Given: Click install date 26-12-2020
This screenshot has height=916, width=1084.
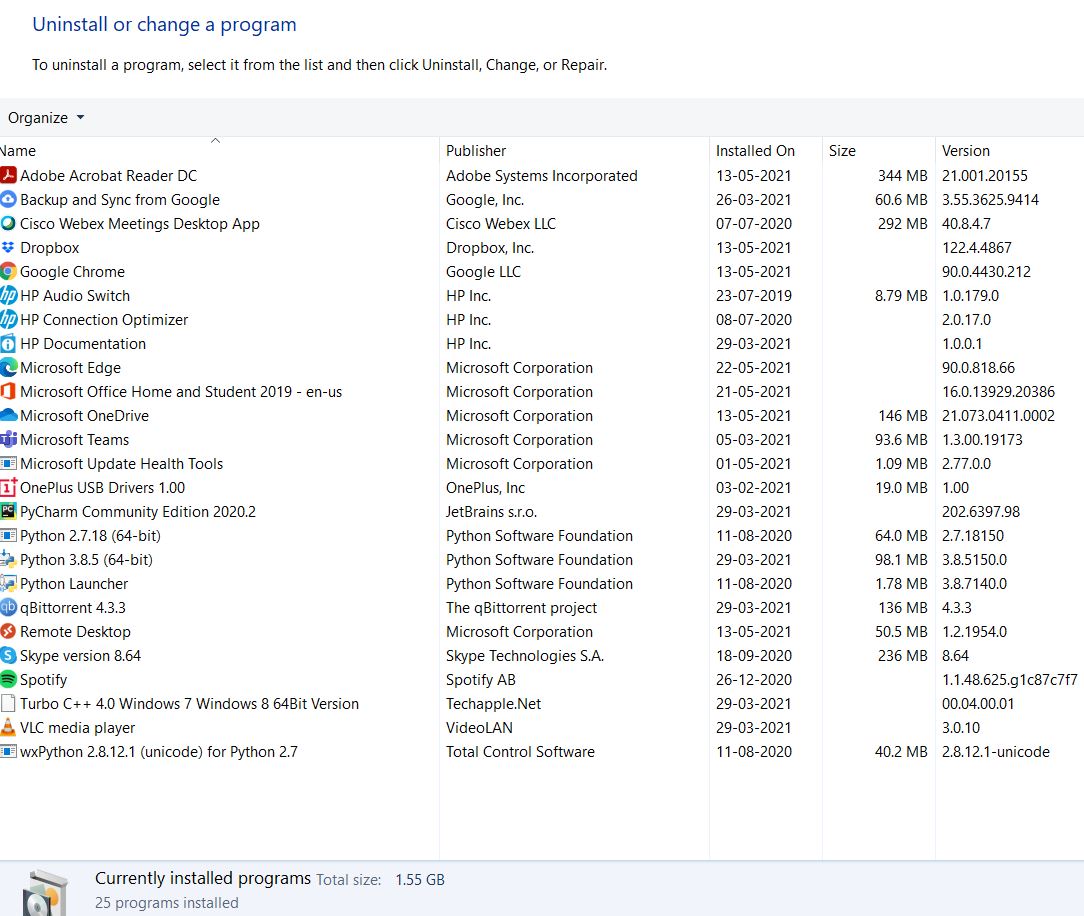Looking at the screenshot, I should point(754,680).
